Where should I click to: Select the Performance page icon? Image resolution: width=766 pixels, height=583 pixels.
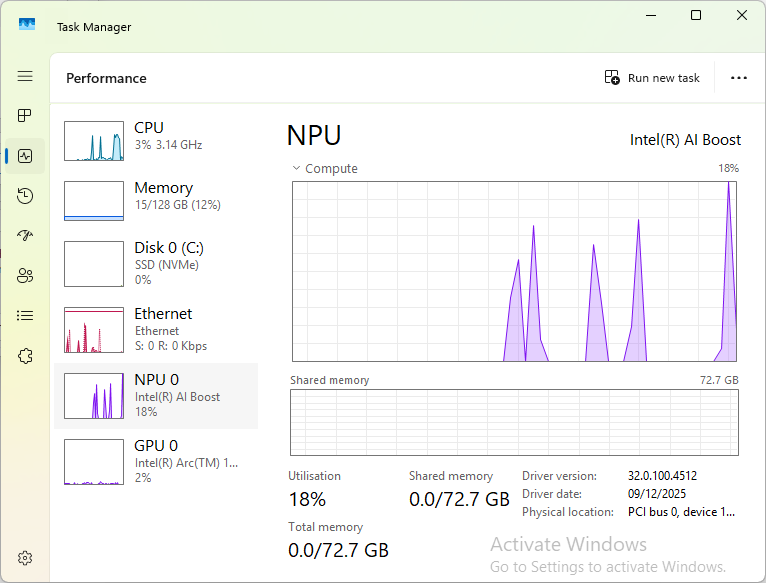click(x=25, y=156)
